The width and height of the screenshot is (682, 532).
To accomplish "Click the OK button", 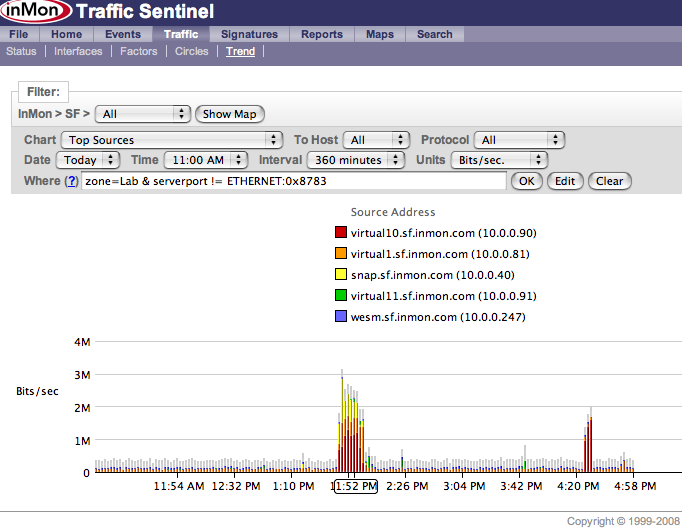I will point(526,181).
